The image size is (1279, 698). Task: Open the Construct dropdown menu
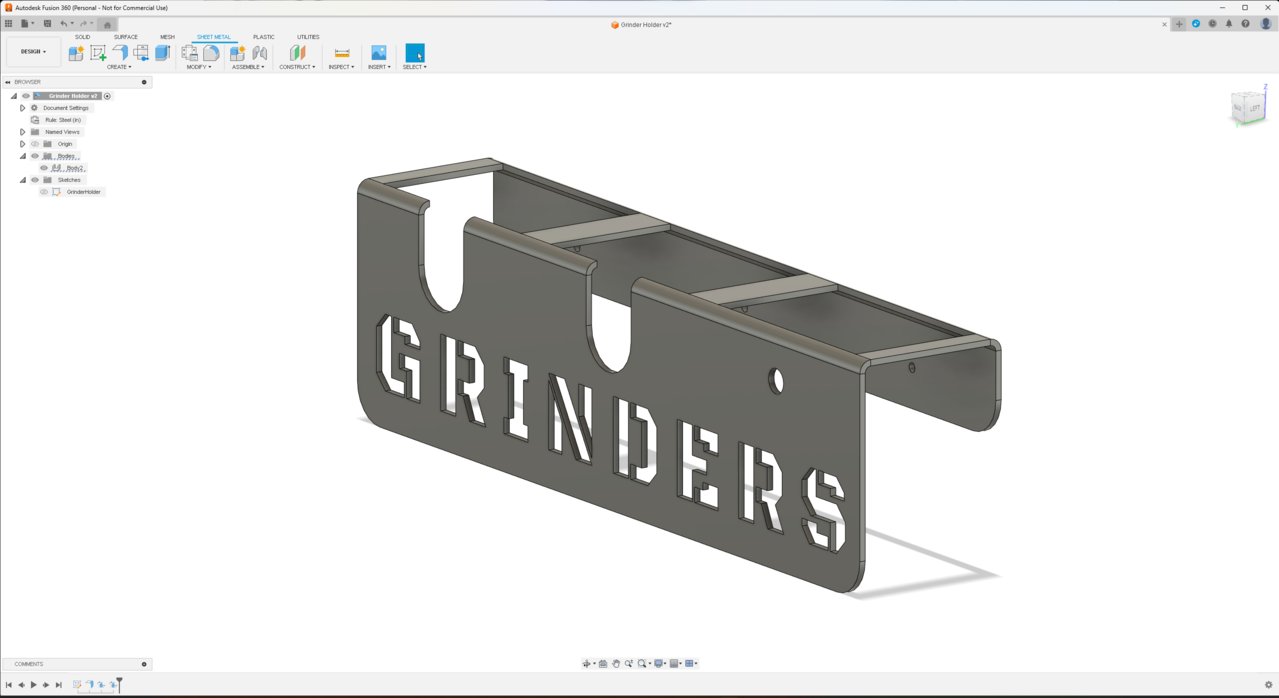(x=297, y=67)
